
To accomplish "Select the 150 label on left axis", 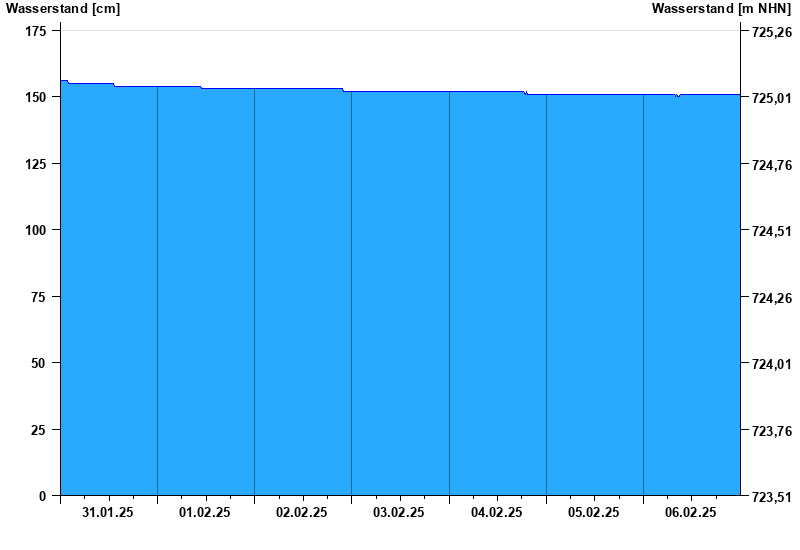I will point(36,97).
